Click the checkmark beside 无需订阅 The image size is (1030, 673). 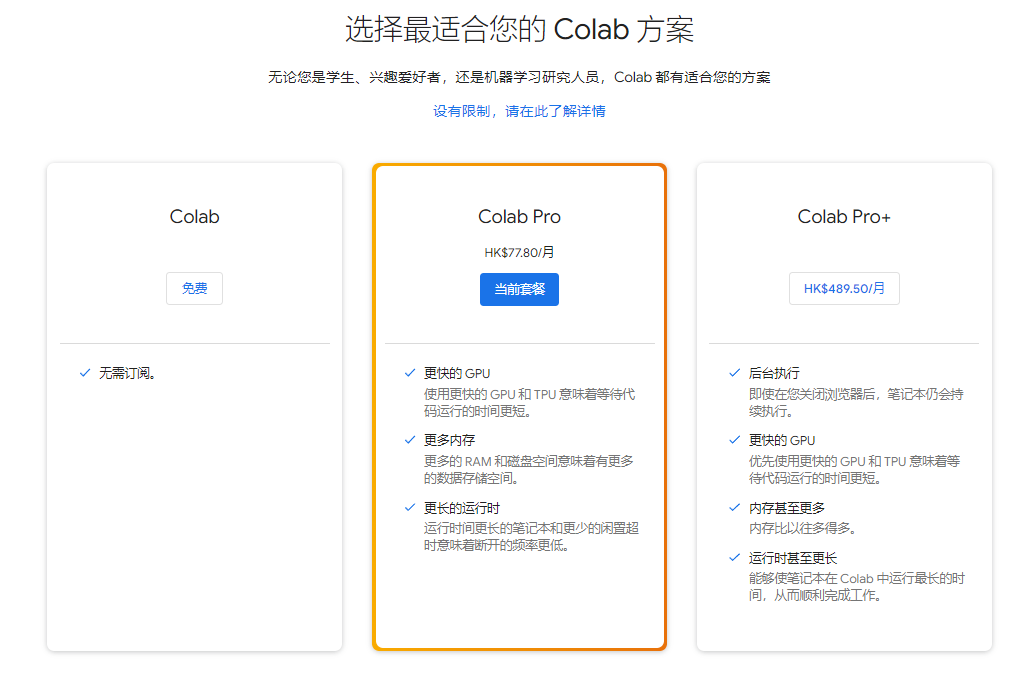pyautogui.click(x=85, y=373)
